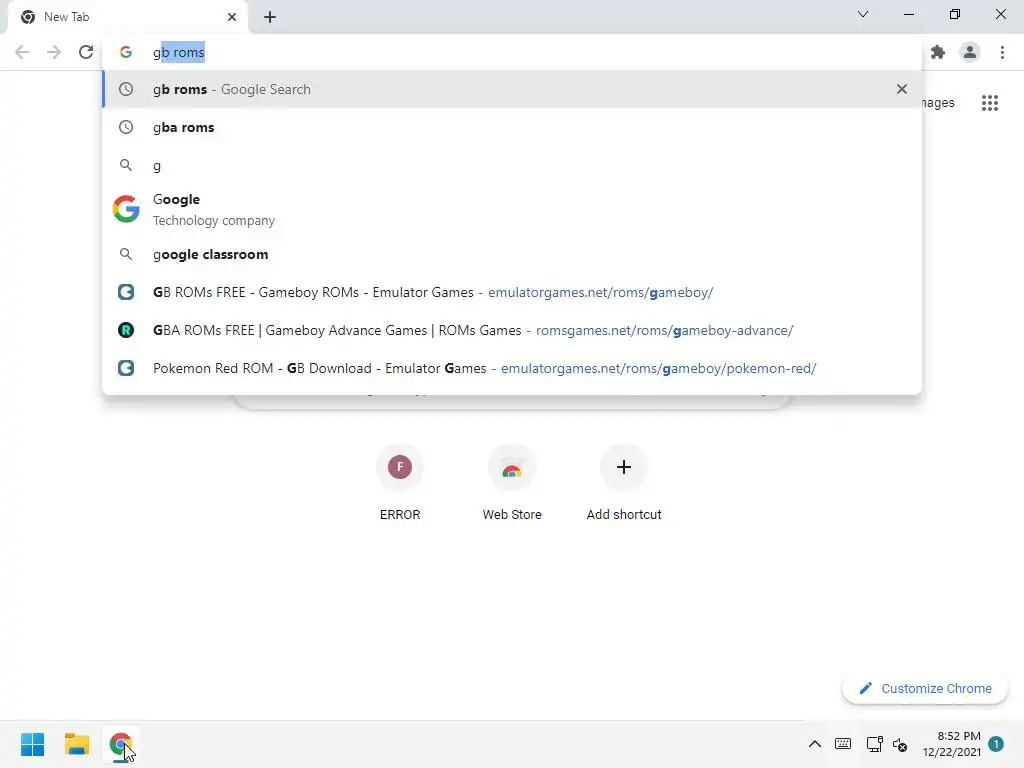Open Chrome's three-dot menu
The width and height of the screenshot is (1024, 768).
(1002, 52)
